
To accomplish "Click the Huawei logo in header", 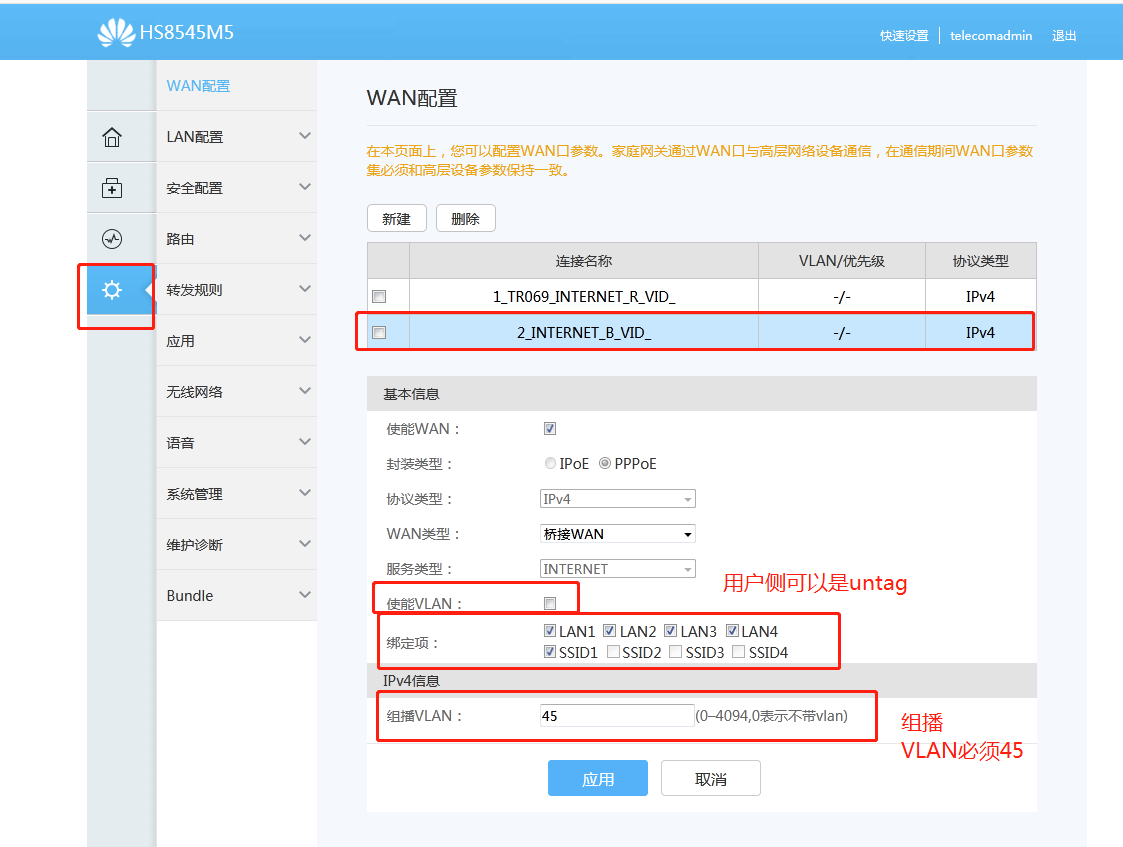I will tap(116, 33).
